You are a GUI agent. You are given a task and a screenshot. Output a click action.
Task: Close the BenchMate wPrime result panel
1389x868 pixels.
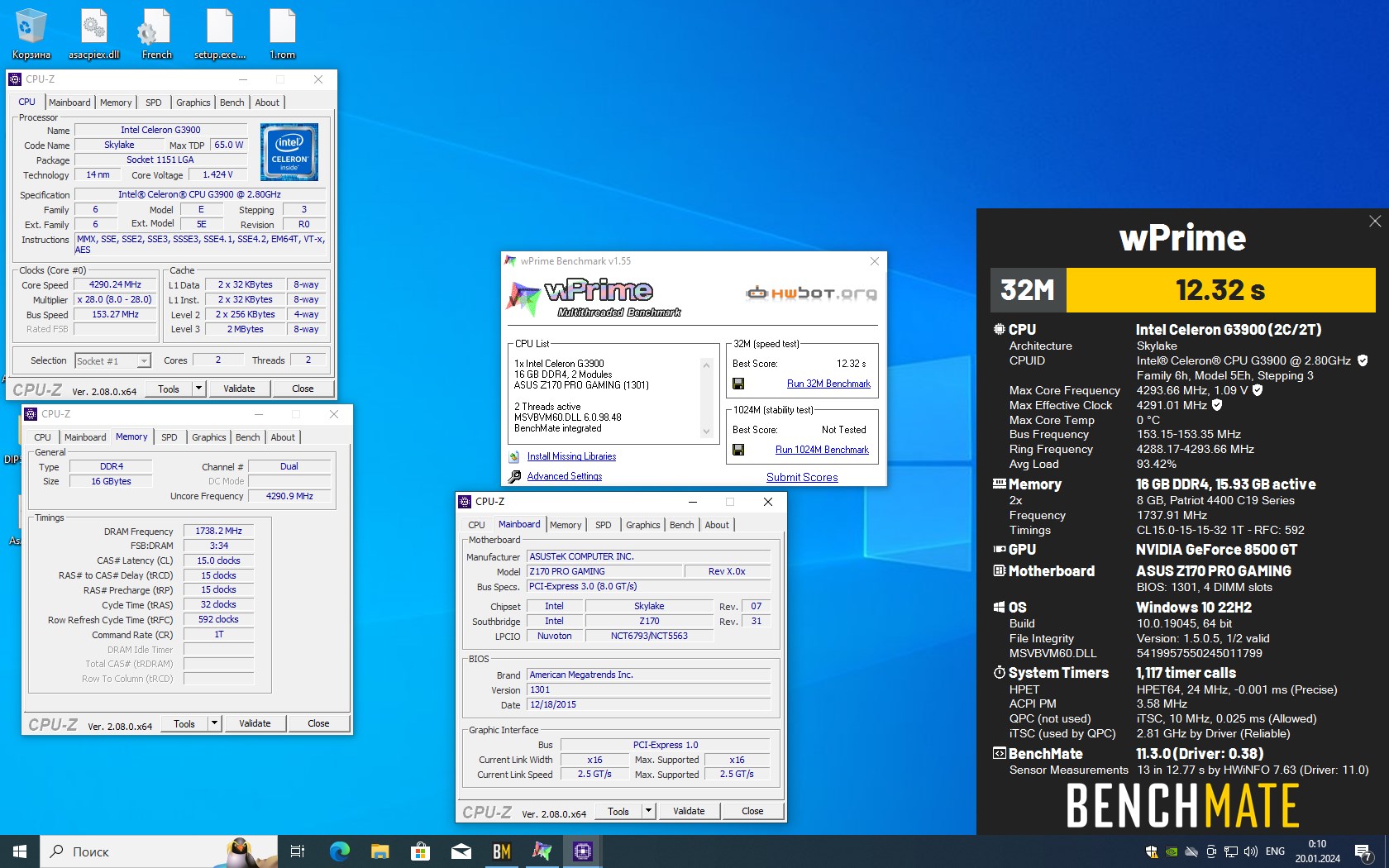[1374, 221]
